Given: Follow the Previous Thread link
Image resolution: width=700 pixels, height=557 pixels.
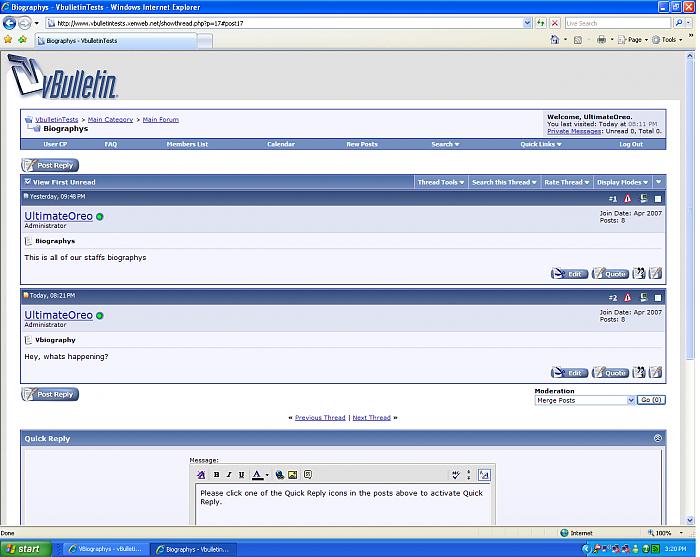Looking at the screenshot, I should tap(320, 418).
